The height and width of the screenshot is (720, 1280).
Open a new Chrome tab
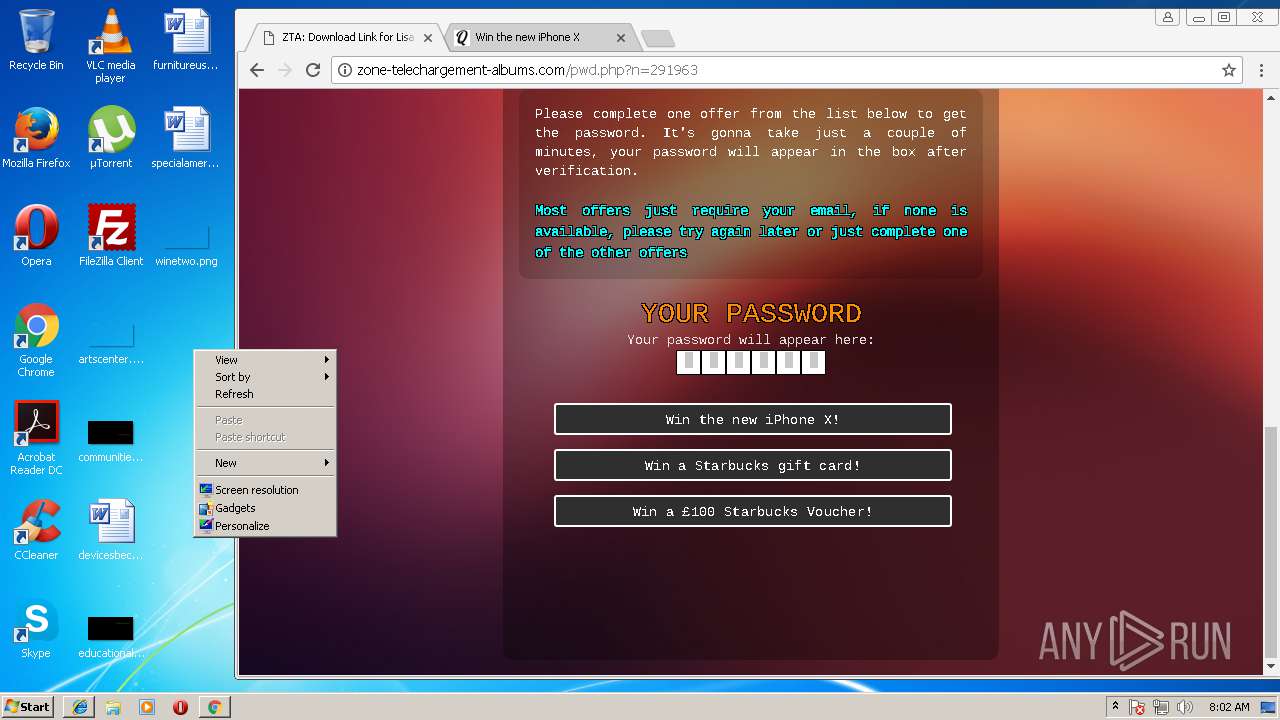pos(657,38)
